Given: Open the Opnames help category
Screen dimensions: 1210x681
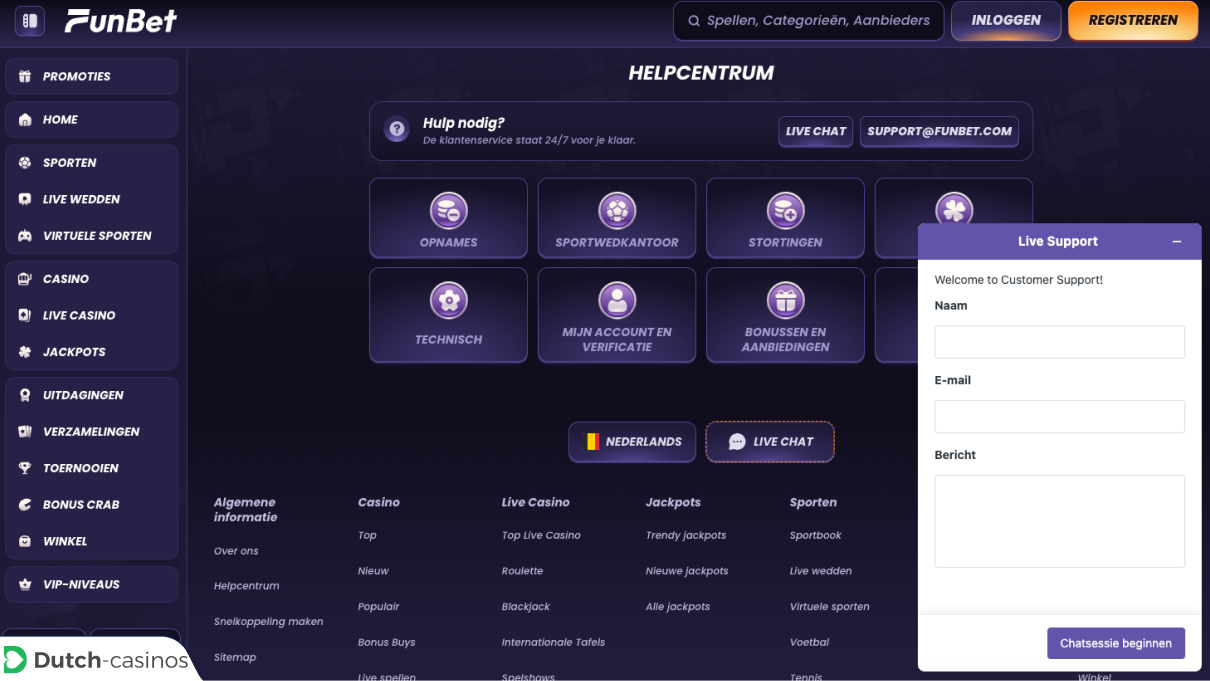Looking at the screenshot, I should tap(448, 218).
